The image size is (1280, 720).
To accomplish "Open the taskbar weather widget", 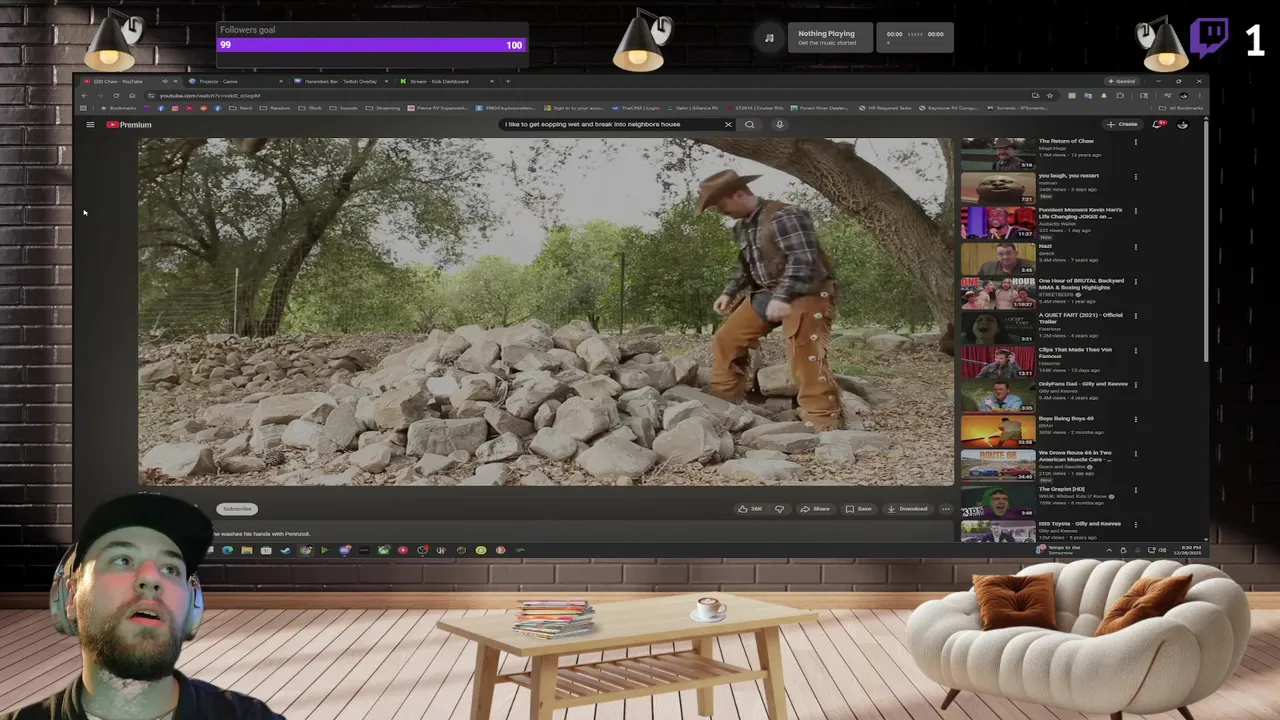I will click(1060, 549).
